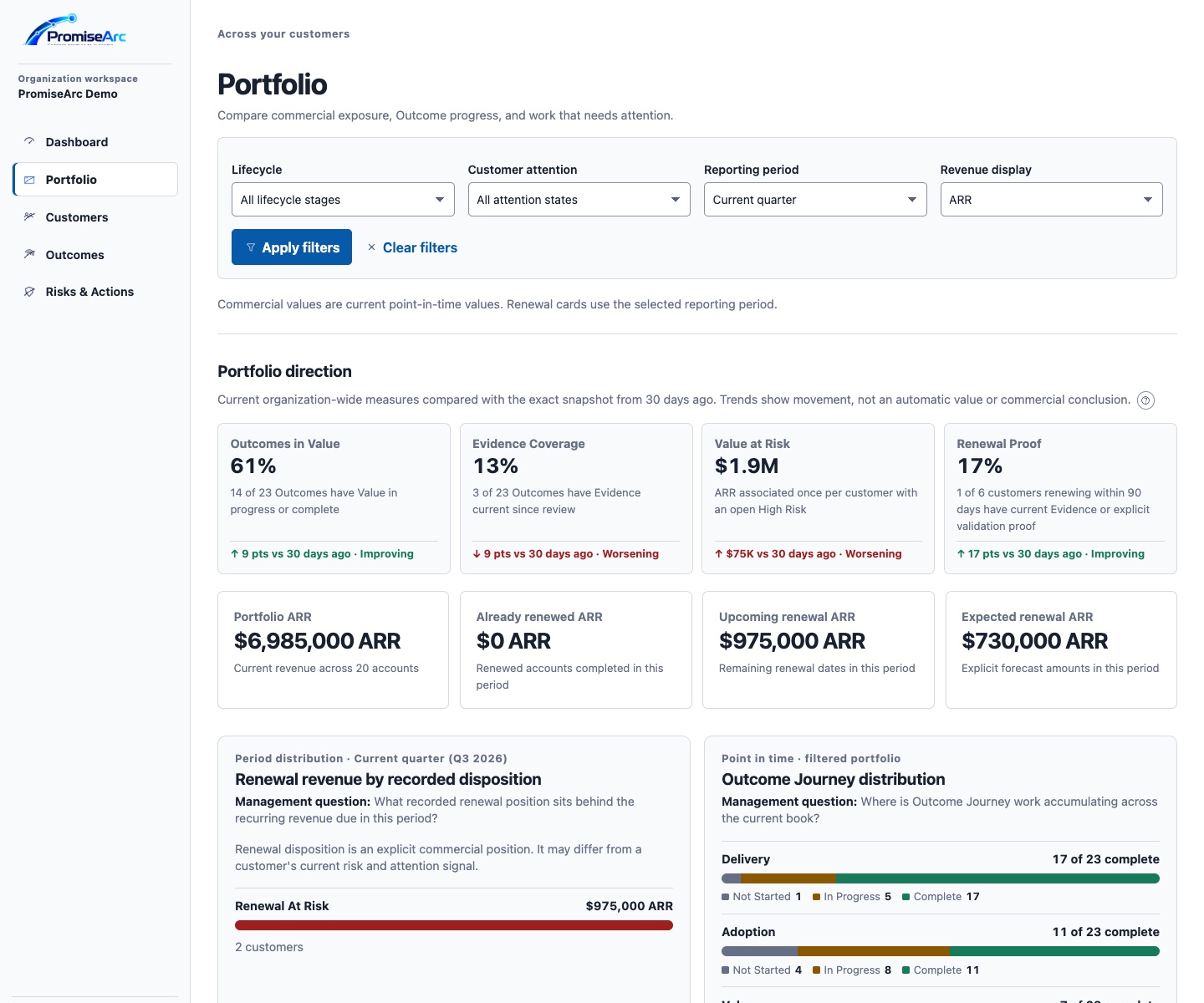Click '11 of 23 complete' text
The image size is (1204, 1003).
coord(1106,932)
